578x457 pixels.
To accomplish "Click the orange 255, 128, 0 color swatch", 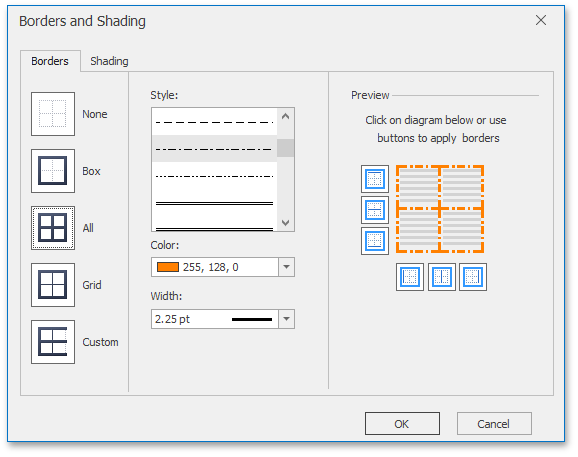I will (x=168, y=267).
